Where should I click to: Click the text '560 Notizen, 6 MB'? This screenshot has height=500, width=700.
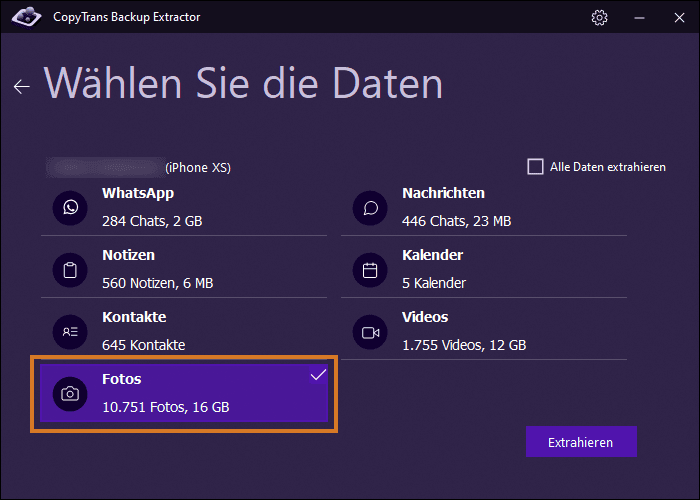[158, 283]
